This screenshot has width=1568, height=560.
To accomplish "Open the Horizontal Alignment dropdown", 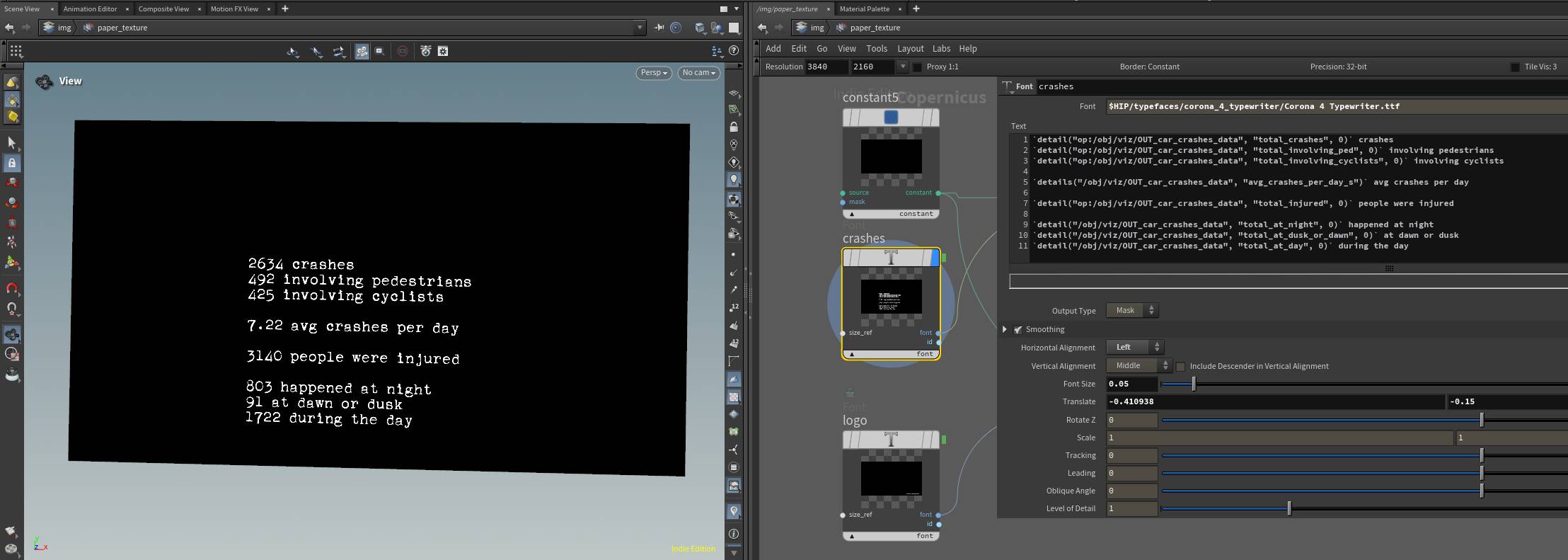I will pos(1135,348).
